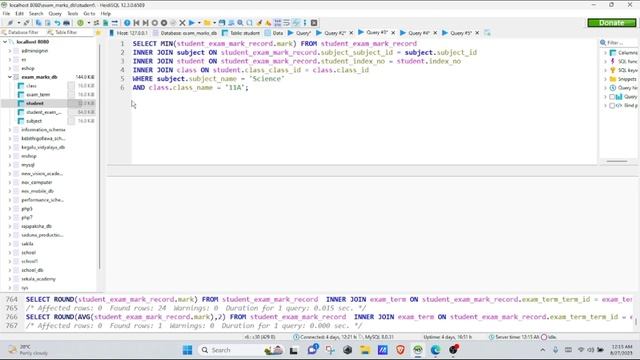Open the File menu
Screen dimensions: 640x360
pyautogui.click(x=6, y=13)
